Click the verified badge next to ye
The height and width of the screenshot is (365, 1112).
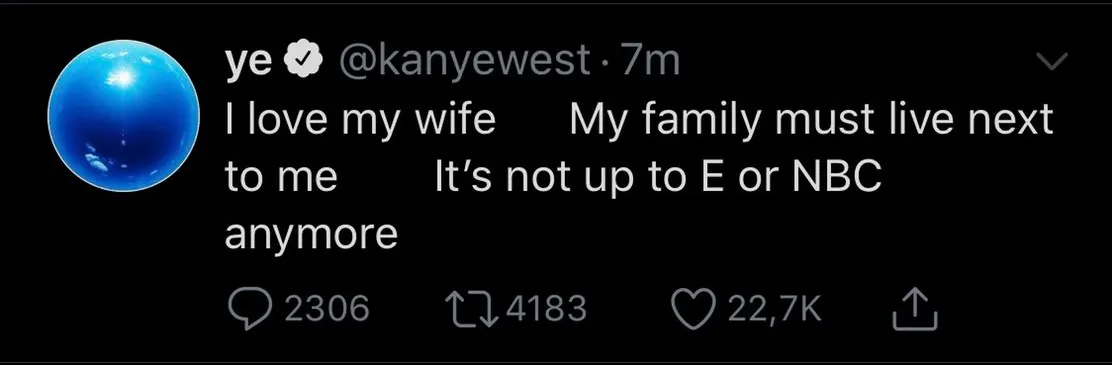[x=301, y=62]
